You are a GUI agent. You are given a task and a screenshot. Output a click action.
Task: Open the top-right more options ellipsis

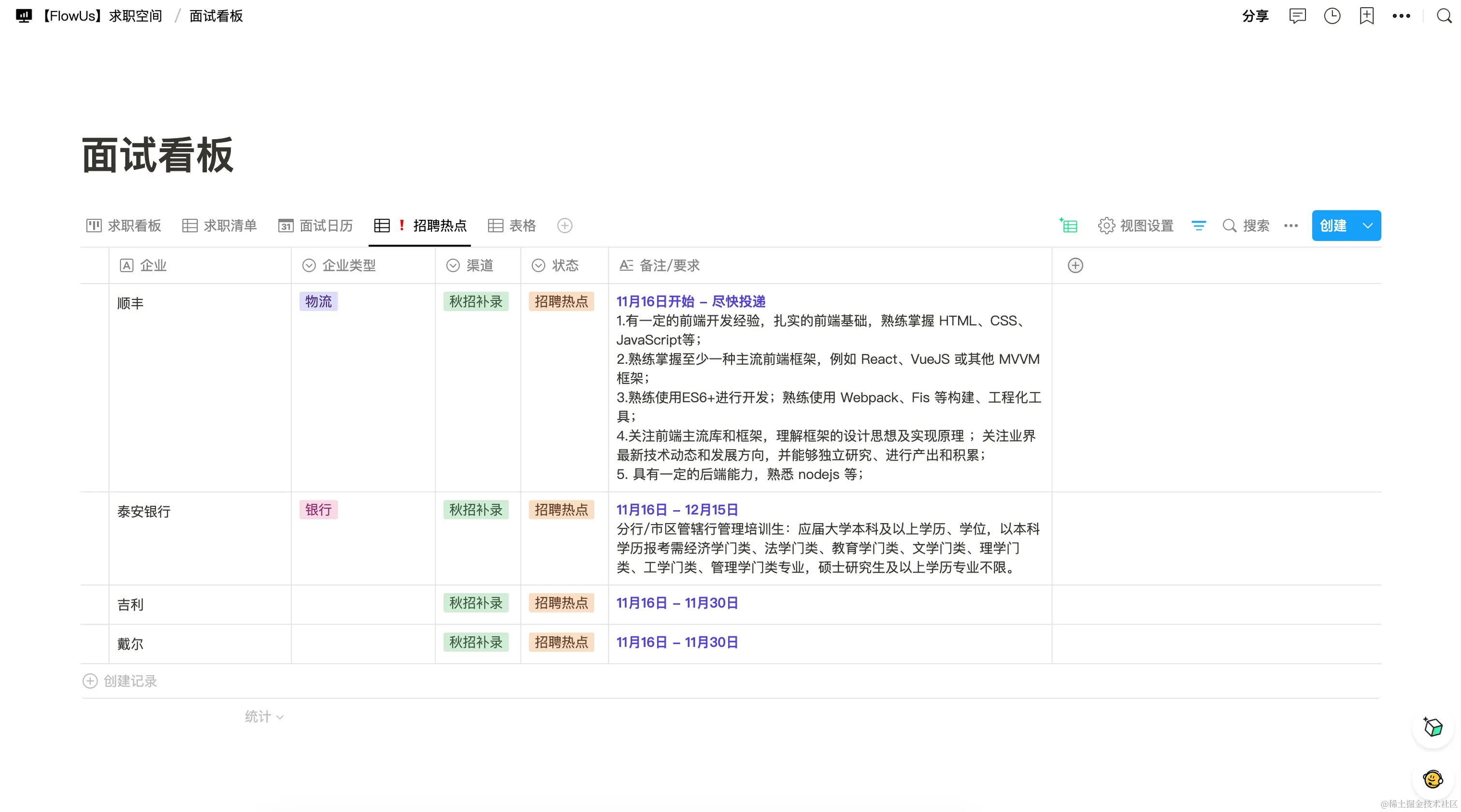click(x=1401, y=16)
